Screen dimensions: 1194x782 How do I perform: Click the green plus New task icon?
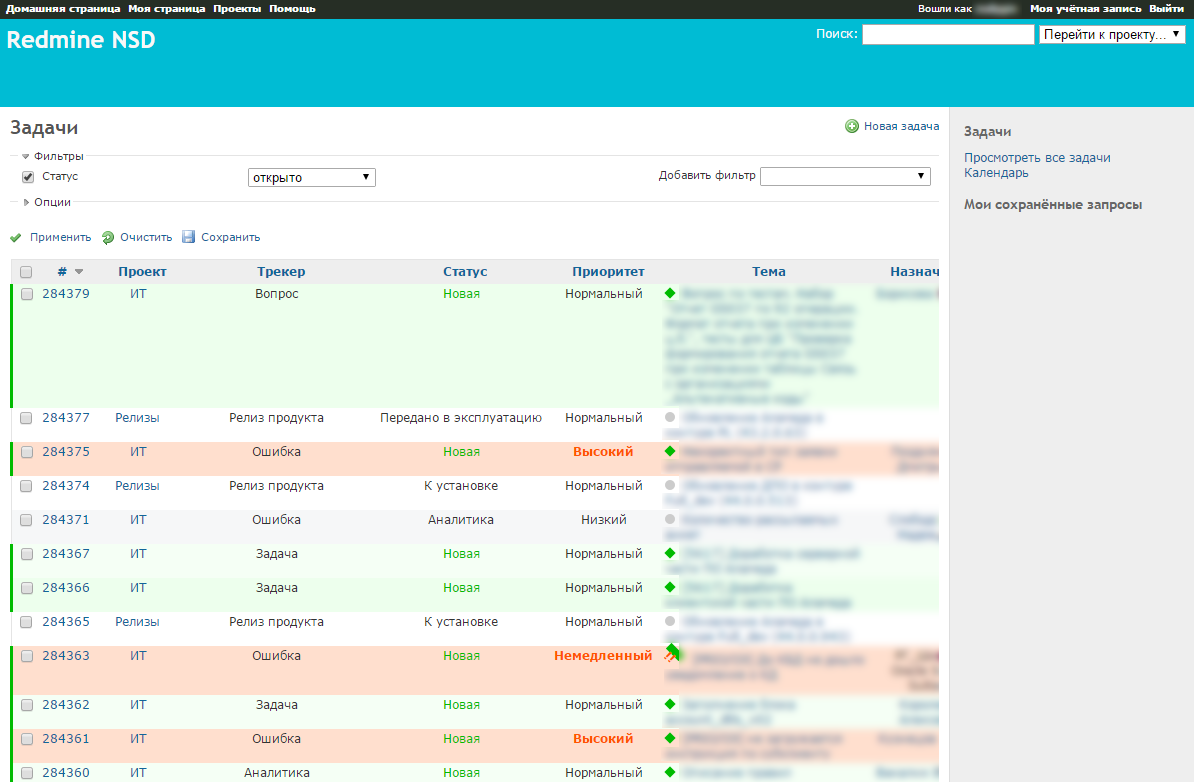(x=852, y=126)
